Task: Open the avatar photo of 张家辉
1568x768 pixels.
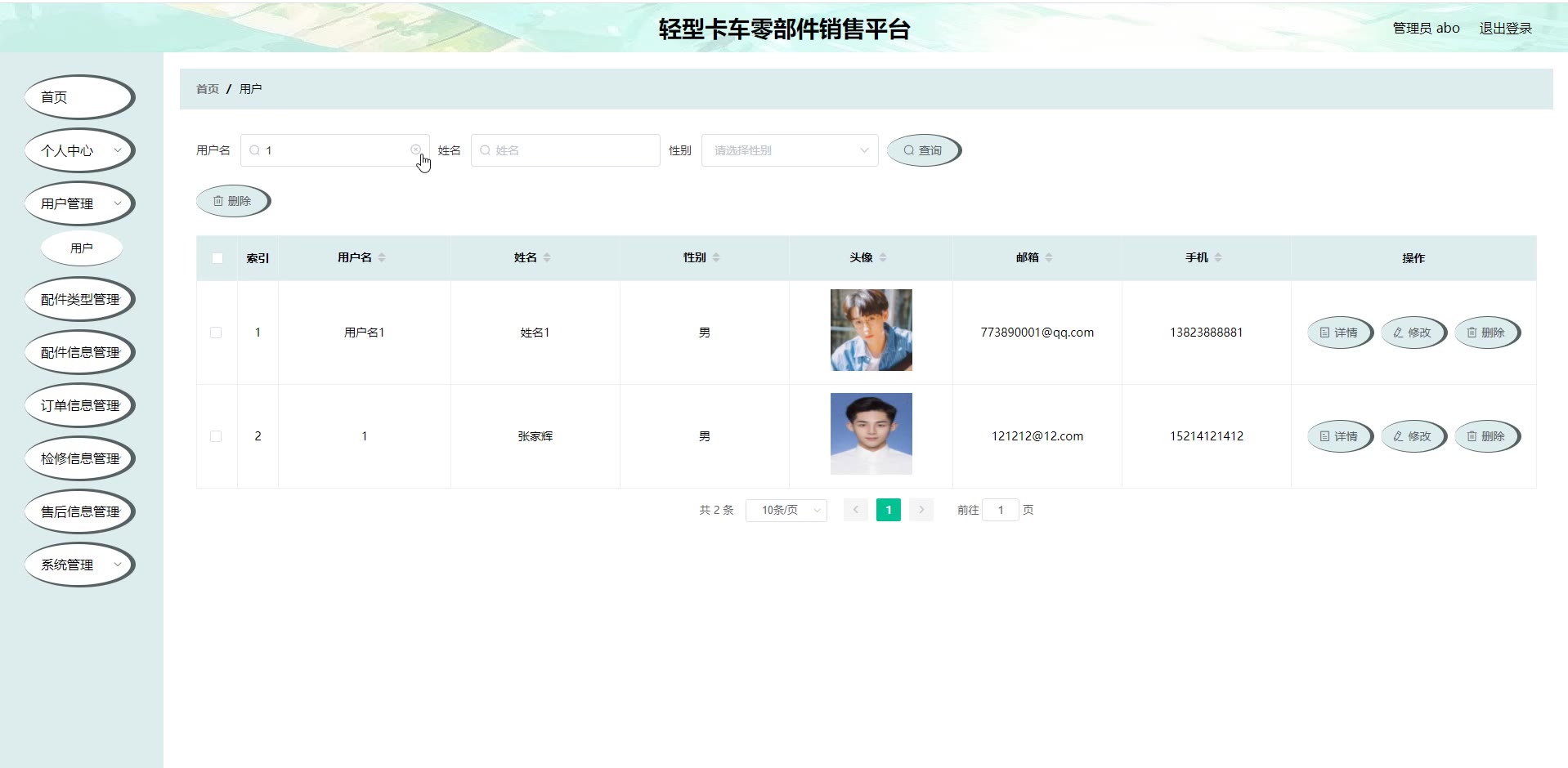Action: pos(871,434)
